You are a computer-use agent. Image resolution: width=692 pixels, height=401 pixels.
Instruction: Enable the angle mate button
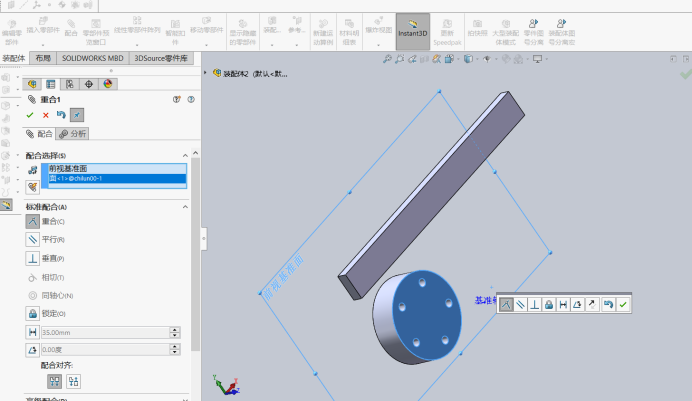[x=32, y=350]
